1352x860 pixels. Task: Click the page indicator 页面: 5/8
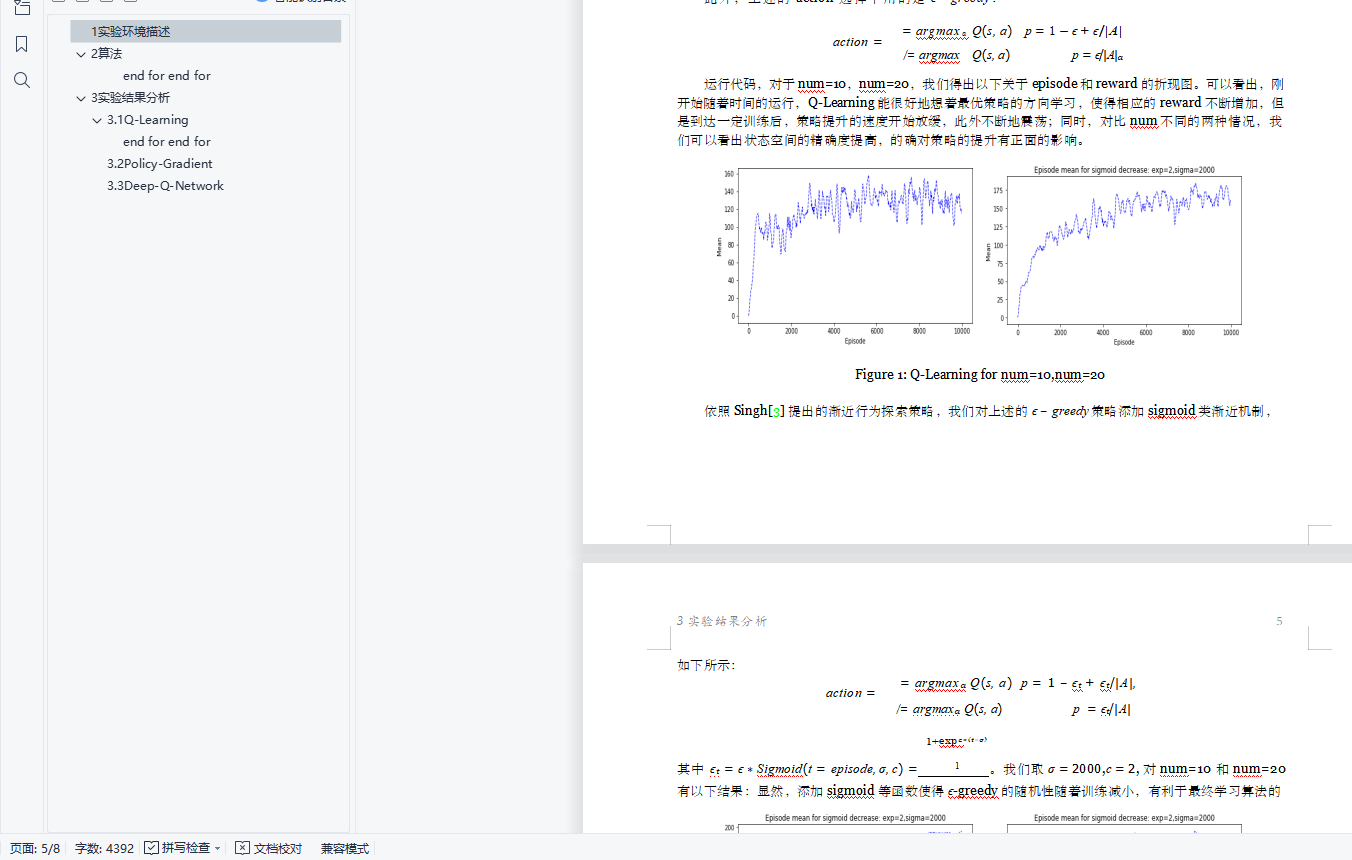35,848
